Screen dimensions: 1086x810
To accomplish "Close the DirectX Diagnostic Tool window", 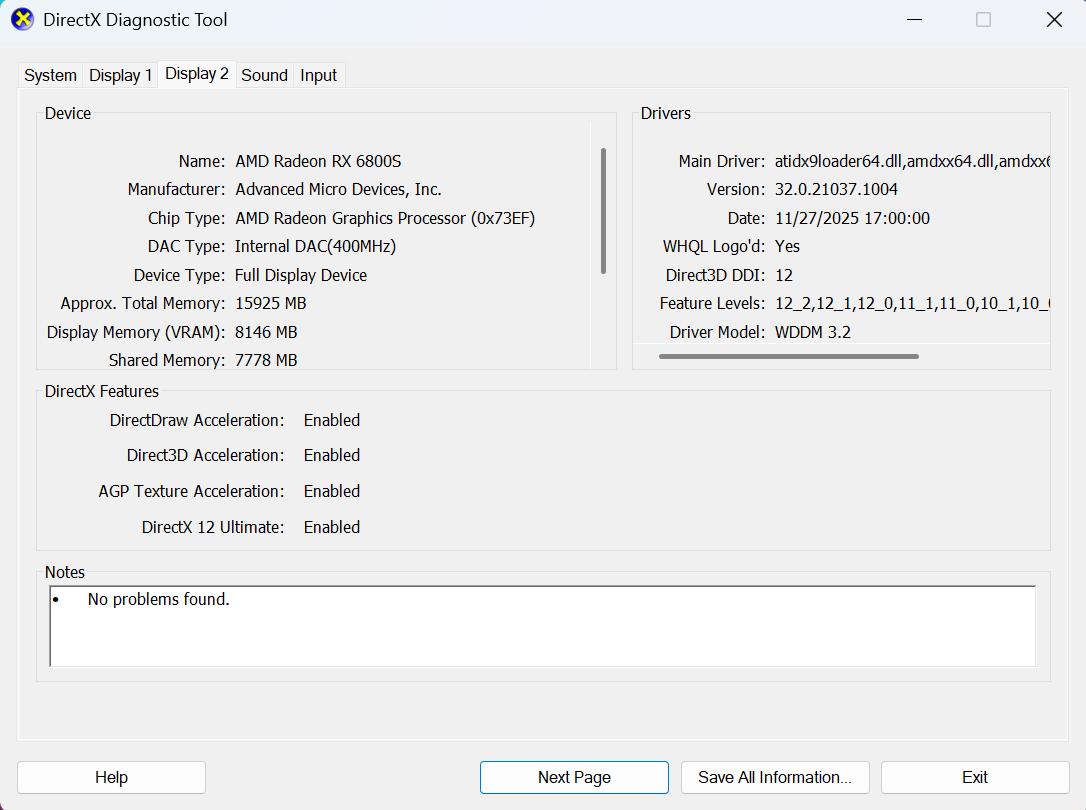I will click(x=1053, y=19).
